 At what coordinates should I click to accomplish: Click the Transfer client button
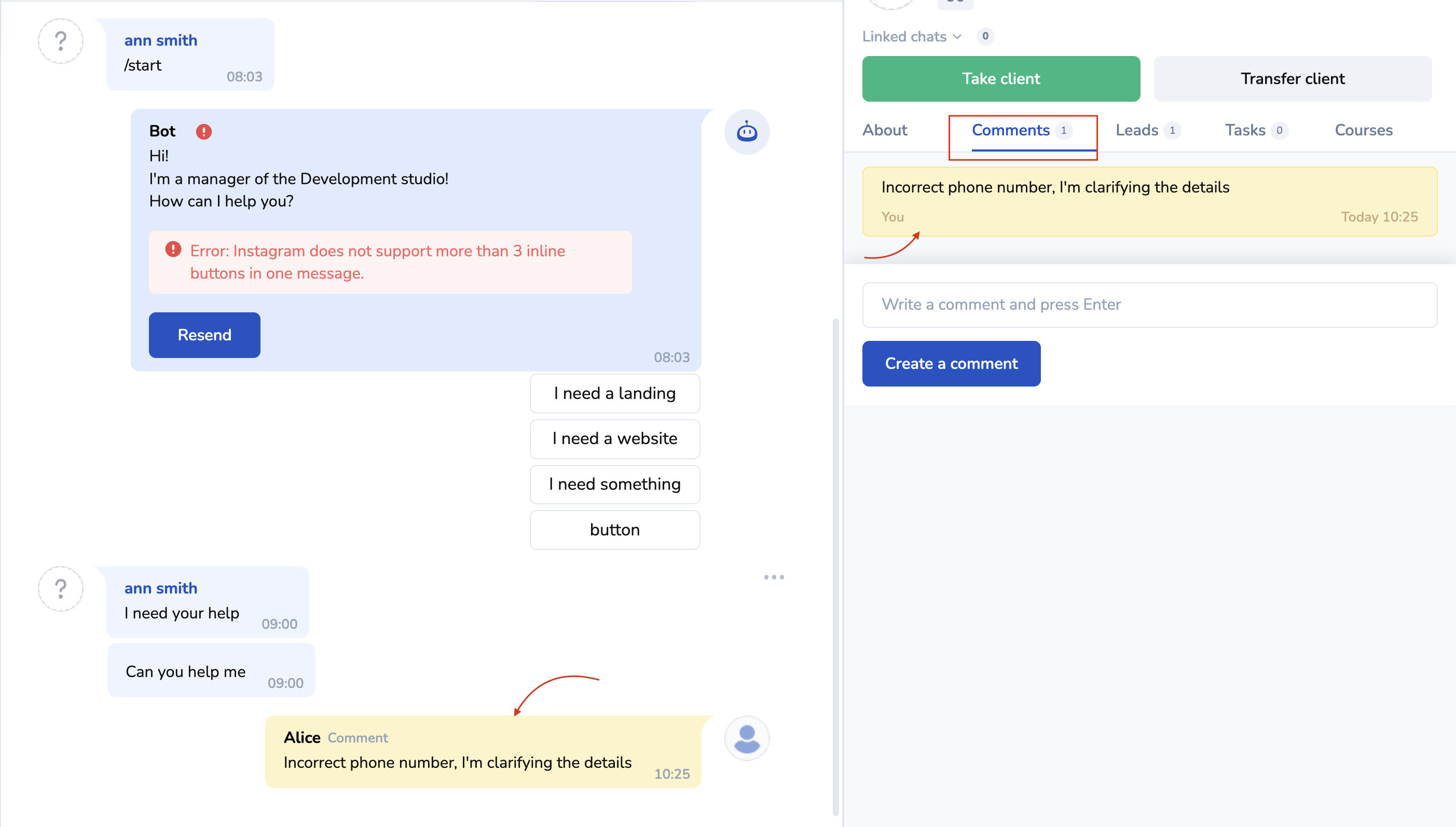click(x=1292, y=78)
